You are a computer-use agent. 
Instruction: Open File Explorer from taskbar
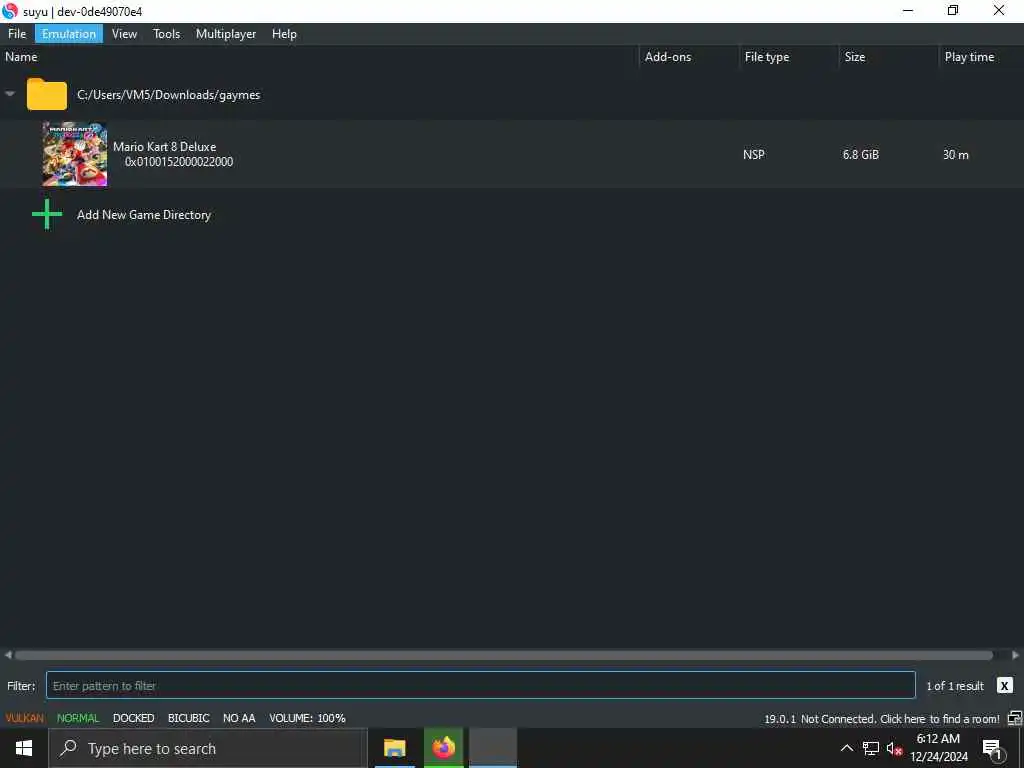pos(394,748)
